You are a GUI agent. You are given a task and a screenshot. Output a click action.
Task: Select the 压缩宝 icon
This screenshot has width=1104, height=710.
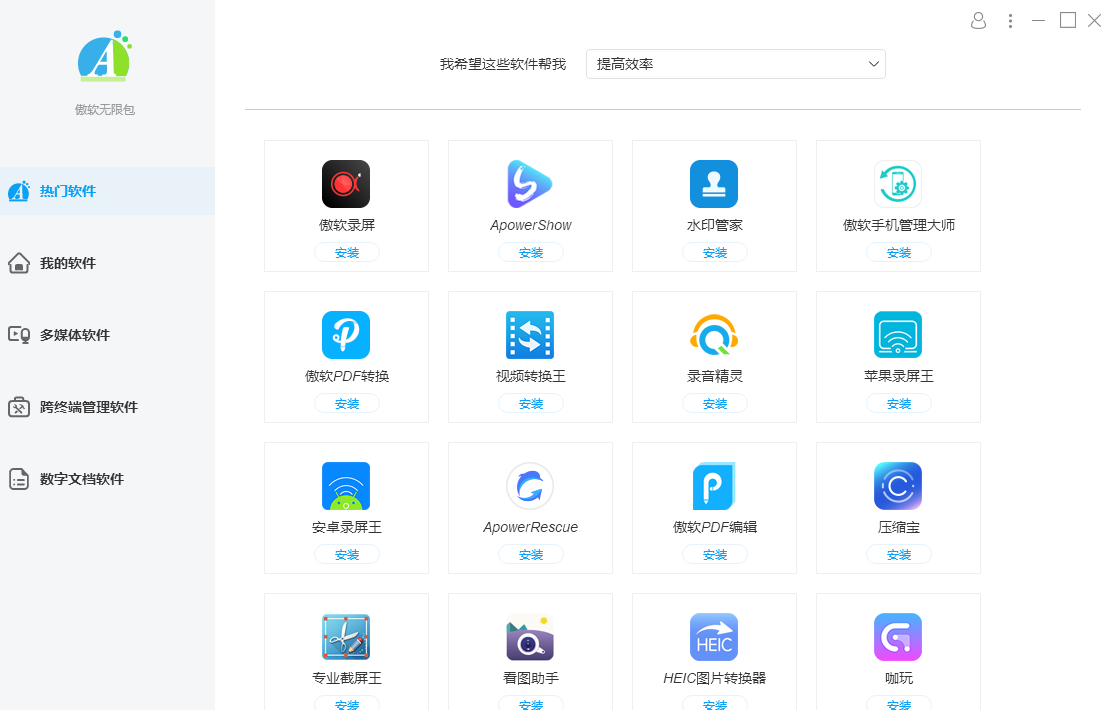point(898,486)
